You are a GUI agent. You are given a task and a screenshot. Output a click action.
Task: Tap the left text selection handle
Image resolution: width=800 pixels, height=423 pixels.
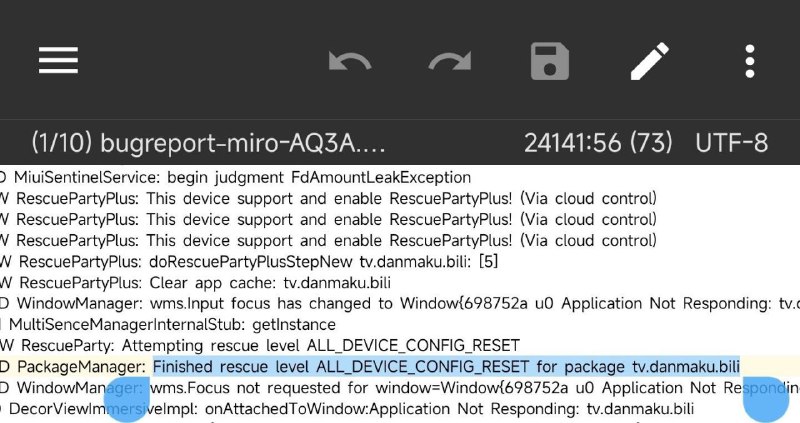coord(127,400)
